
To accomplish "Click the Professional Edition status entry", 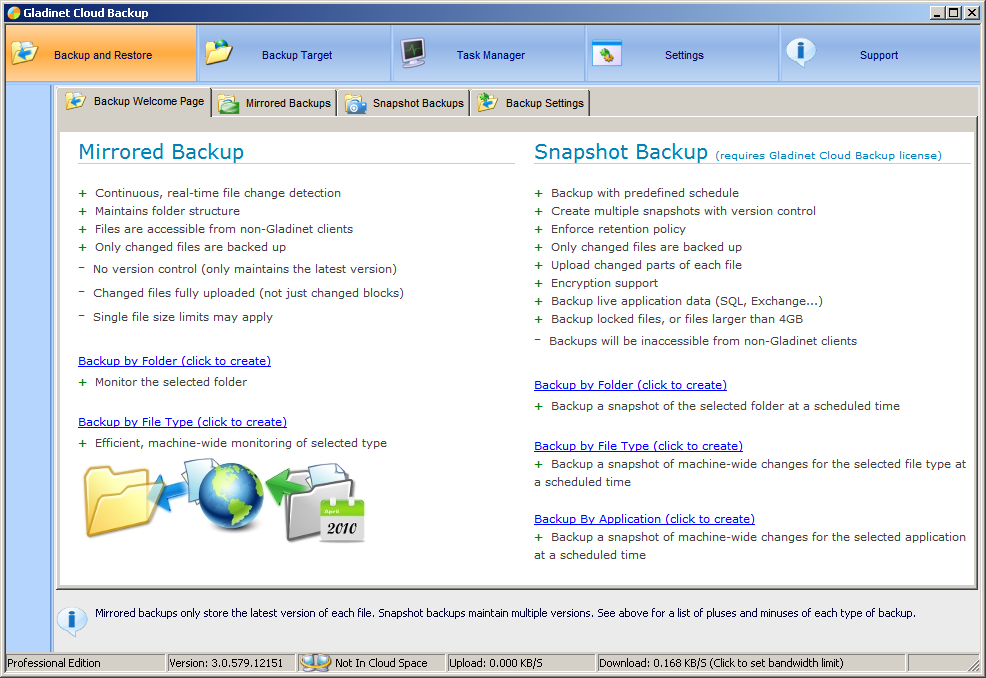I will coord(85,663).
